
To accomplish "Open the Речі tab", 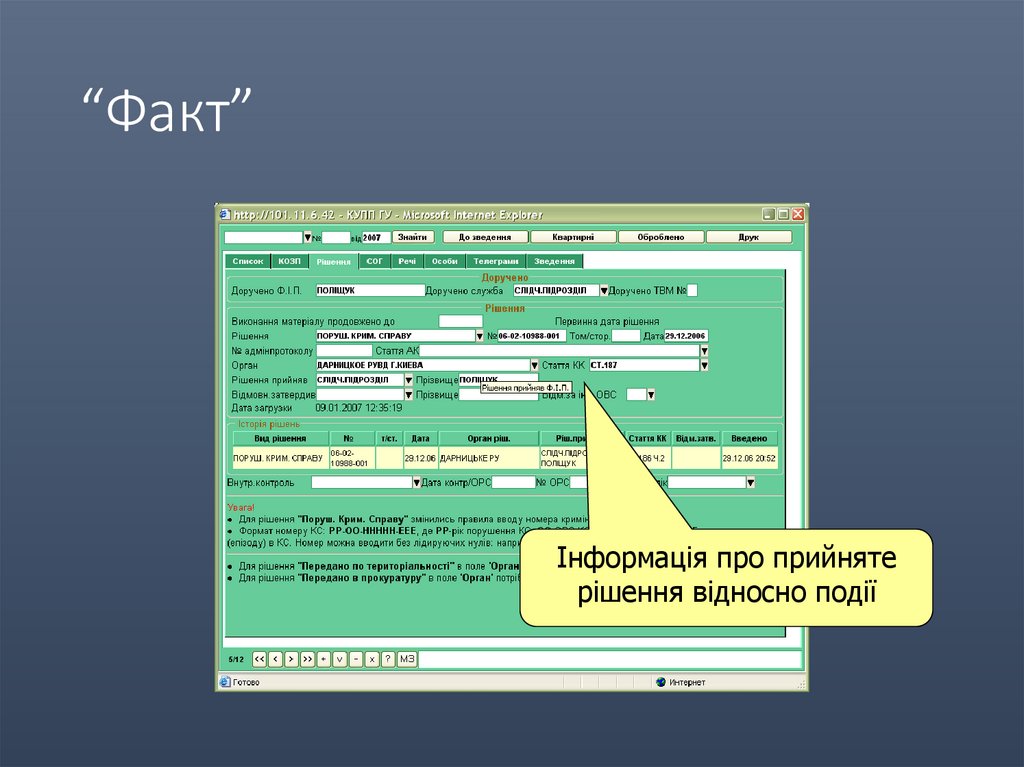I will tap(408, 261).
